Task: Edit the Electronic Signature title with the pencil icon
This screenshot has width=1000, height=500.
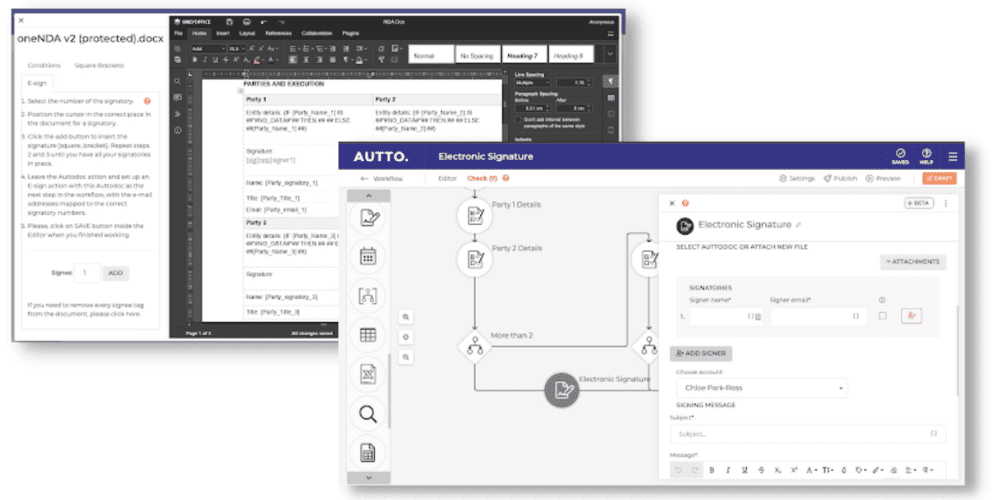Action: [798, 225]
